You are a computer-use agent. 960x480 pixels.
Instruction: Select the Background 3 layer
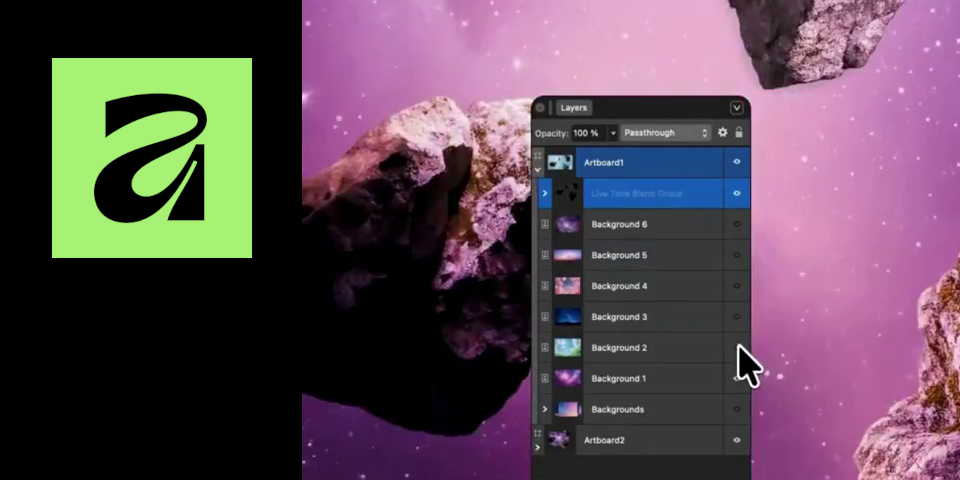pyautogui.click(x=620, y=317)
